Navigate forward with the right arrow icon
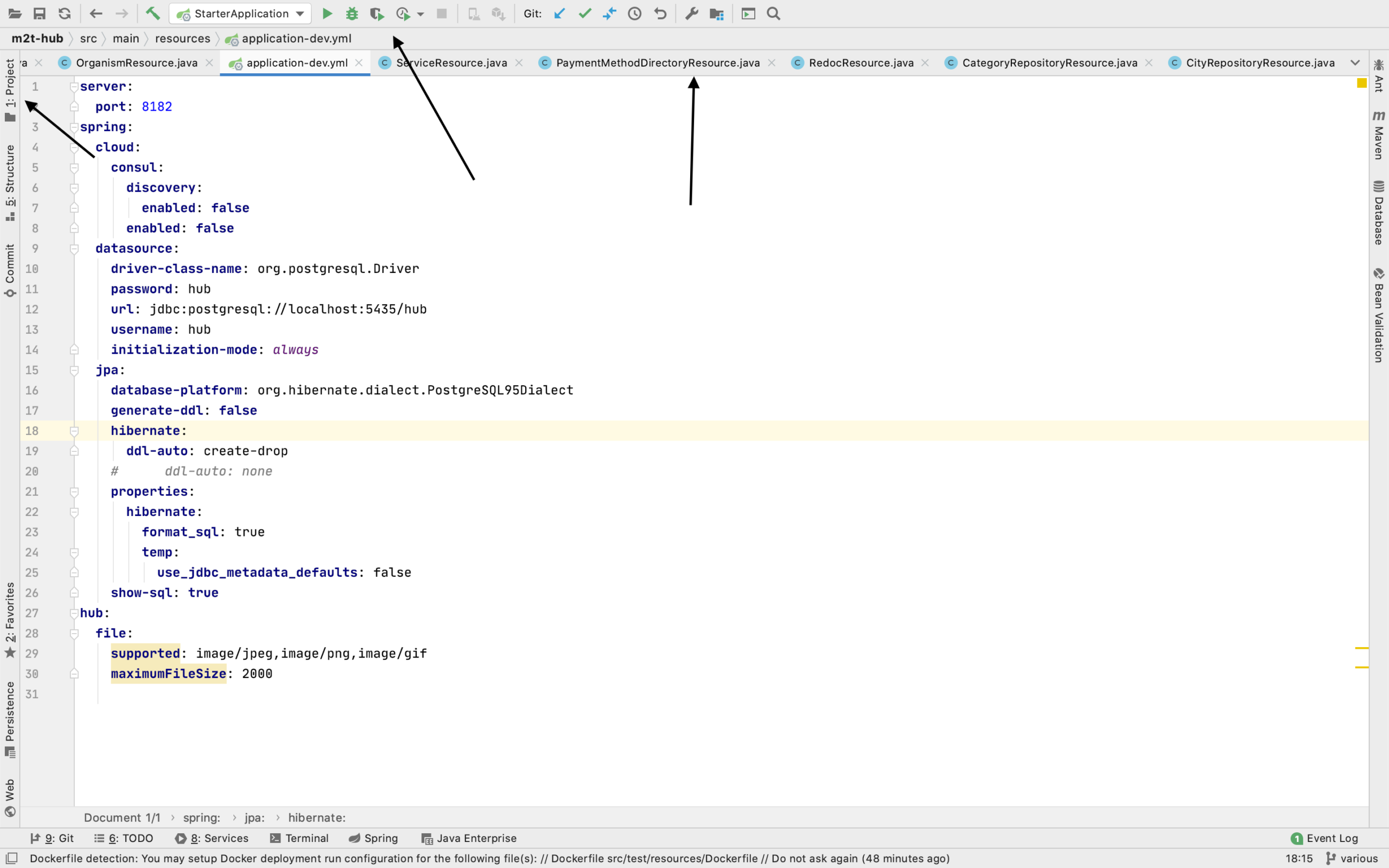This screenshot has width=1389, height=868. pyautogui.click(x=121, y=14)
